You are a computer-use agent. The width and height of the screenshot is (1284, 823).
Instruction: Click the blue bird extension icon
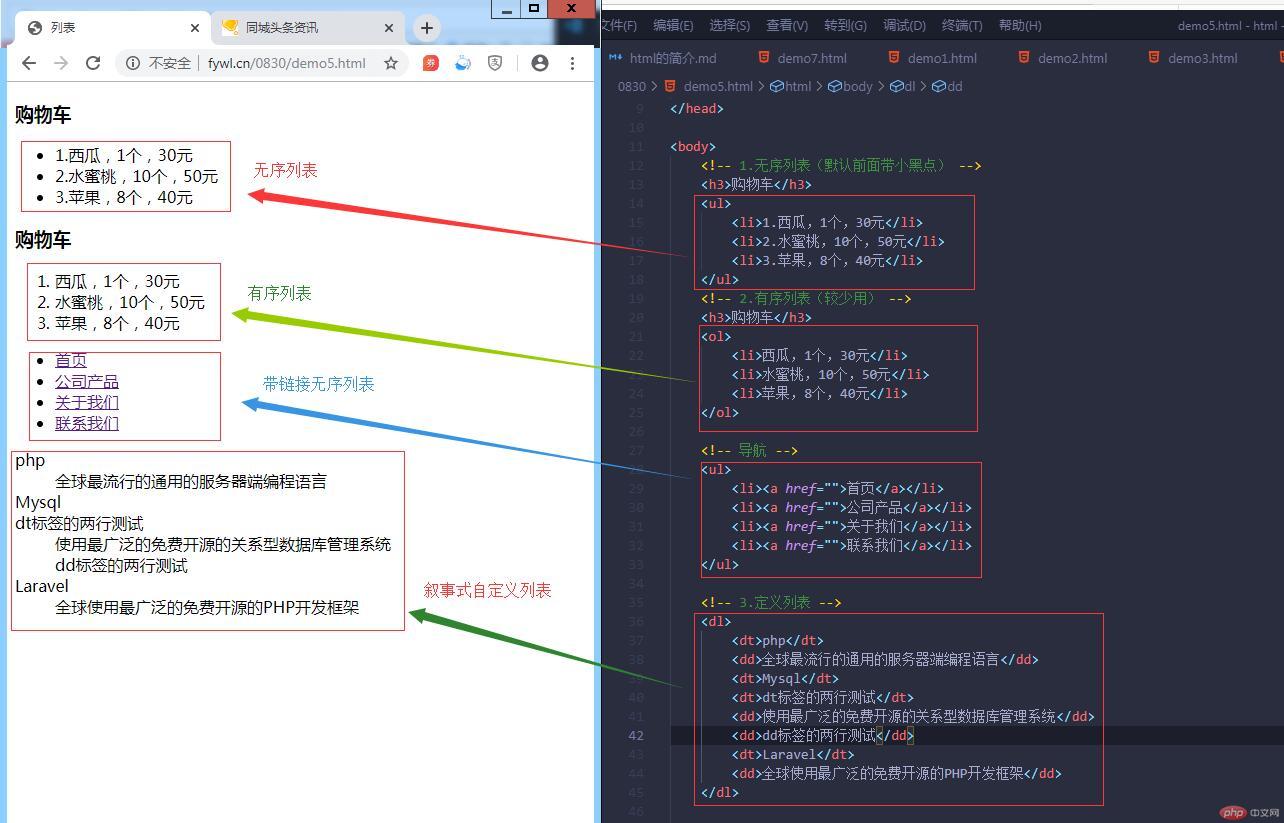(462, 63)
